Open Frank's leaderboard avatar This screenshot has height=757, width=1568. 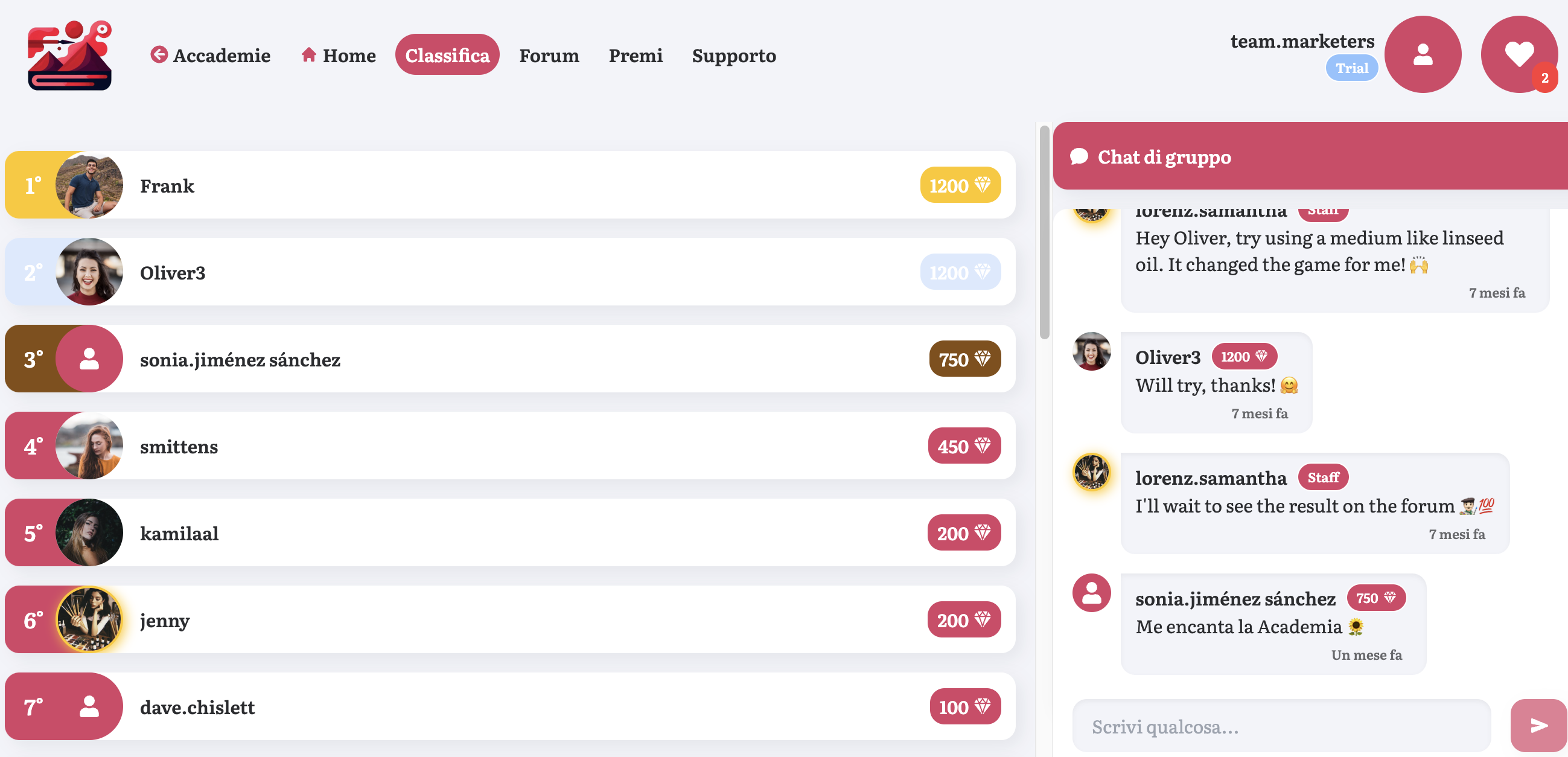coord(89,185)
